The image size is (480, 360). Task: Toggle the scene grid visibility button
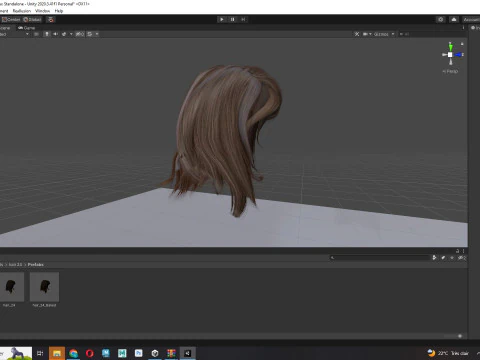[90, 34]
